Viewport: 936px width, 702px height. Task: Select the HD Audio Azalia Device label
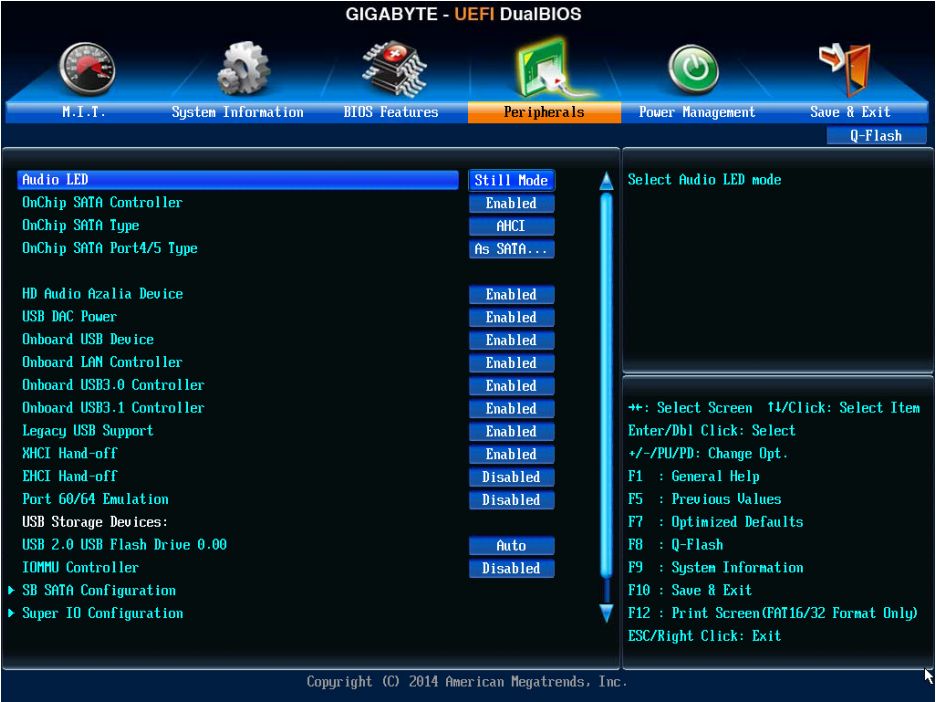[x=103, y=294]
